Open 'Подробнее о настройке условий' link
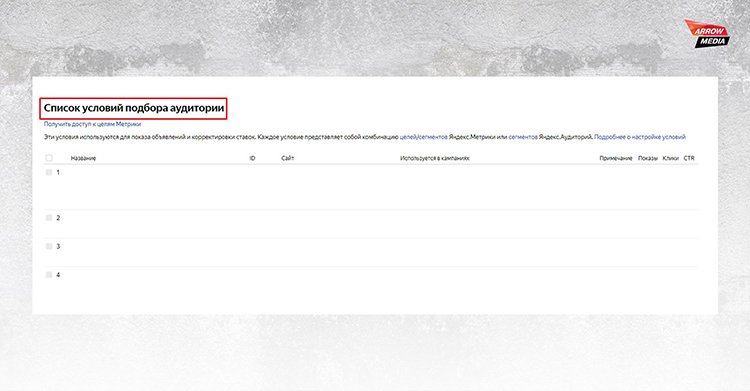 coord(640,137)
